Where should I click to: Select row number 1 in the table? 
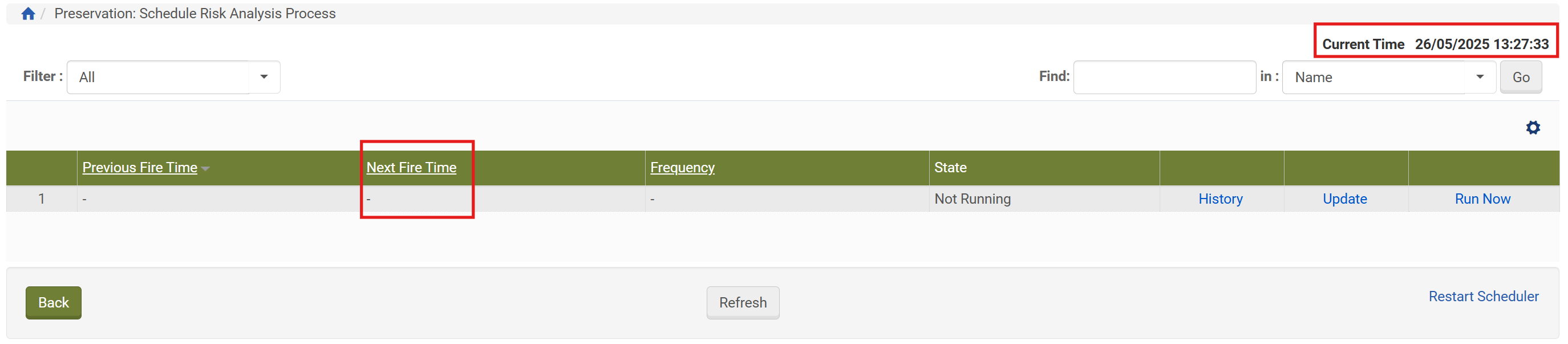(42, 199)
